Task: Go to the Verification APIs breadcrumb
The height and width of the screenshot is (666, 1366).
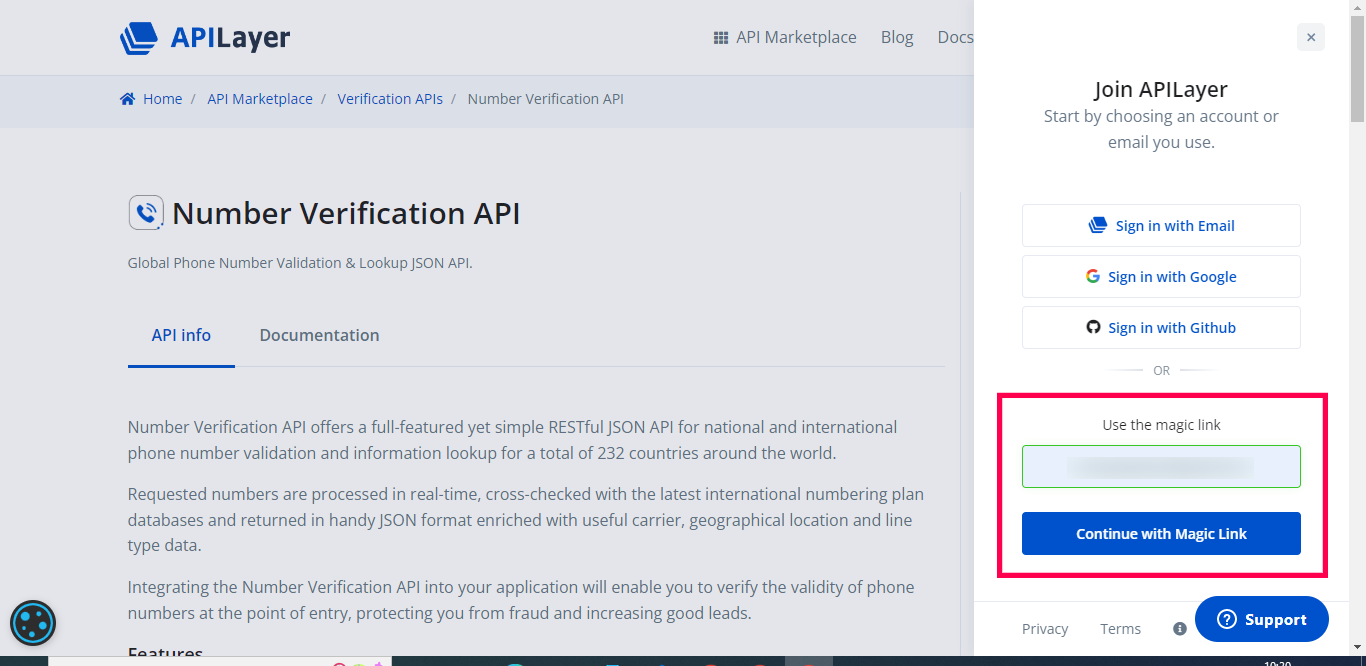Action: [390, 99]
